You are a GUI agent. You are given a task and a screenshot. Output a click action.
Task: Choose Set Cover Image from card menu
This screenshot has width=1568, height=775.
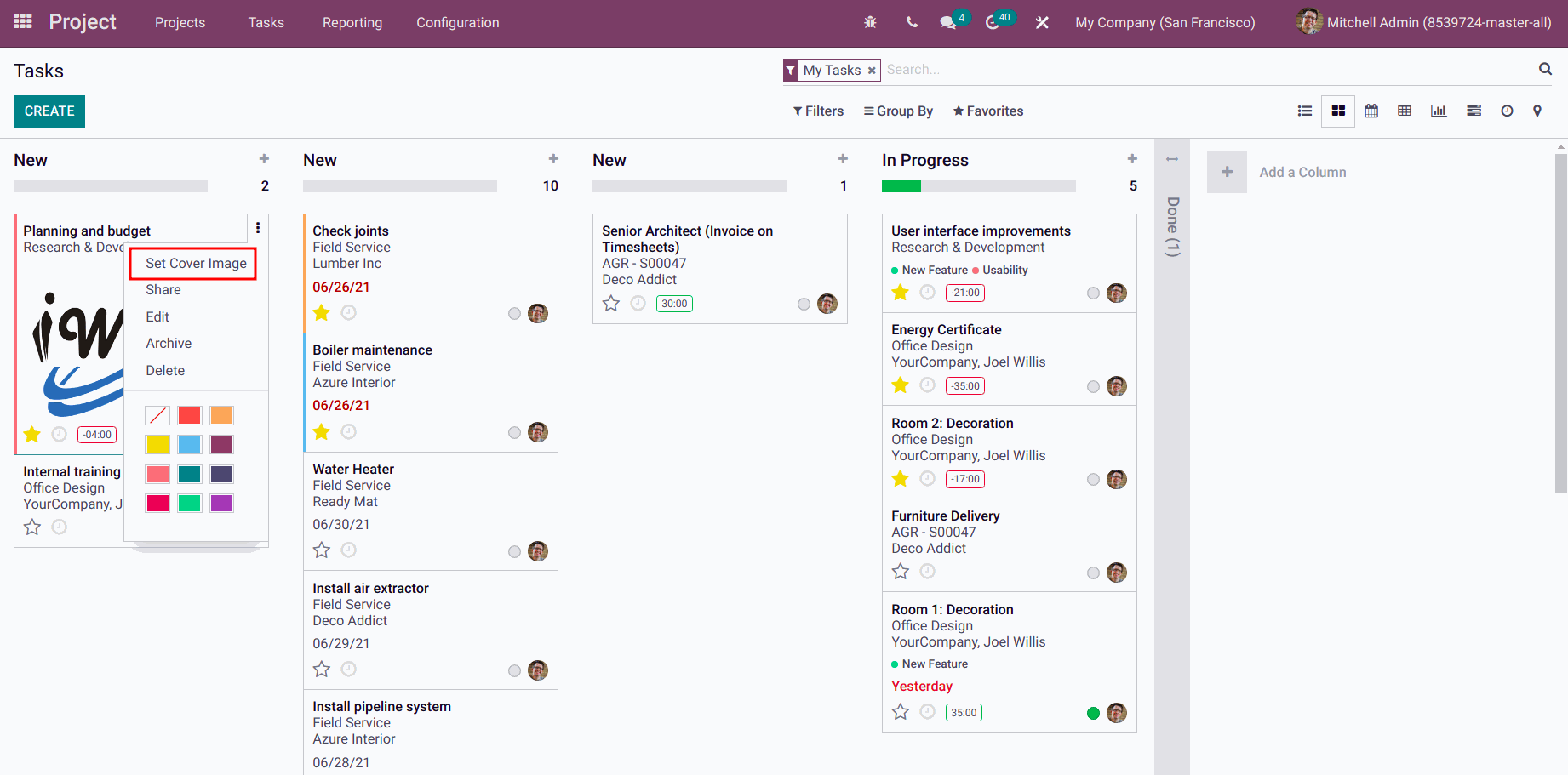[196, 264]
